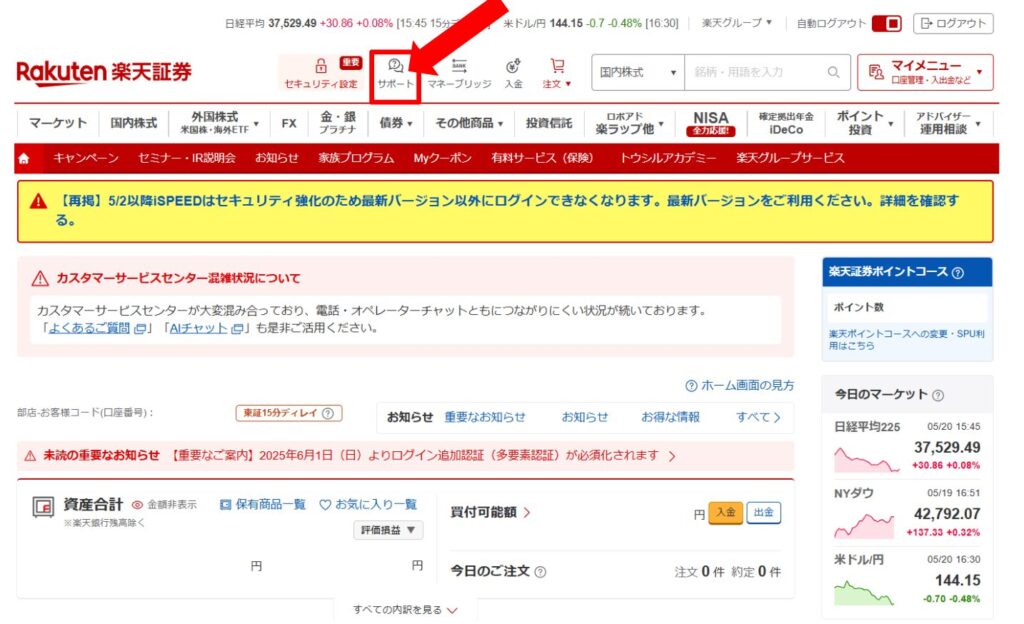Open 金・銀プラチナ menu
Image resolution: width=1024 pixels, height=624 pixels.
pyautogui.click(x=338, y=123)
